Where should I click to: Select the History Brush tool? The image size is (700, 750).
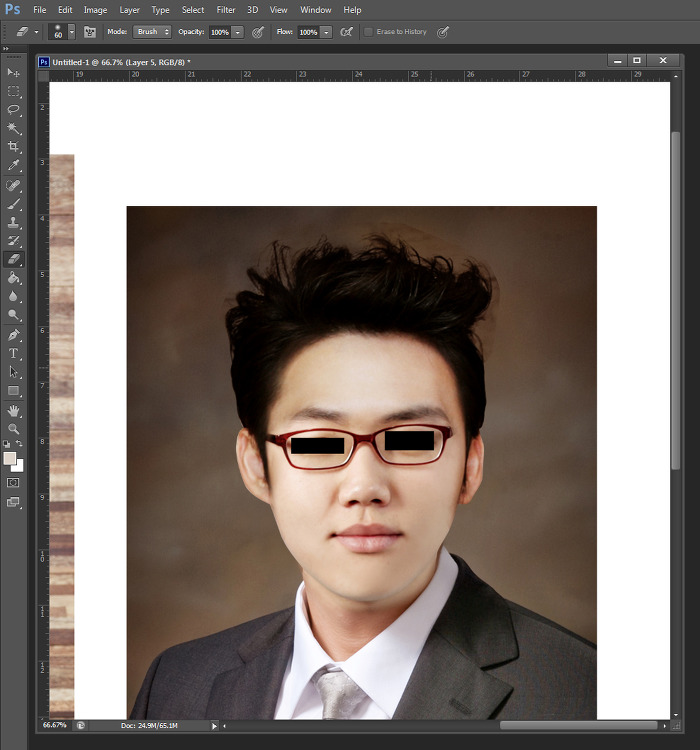[13, 241]
